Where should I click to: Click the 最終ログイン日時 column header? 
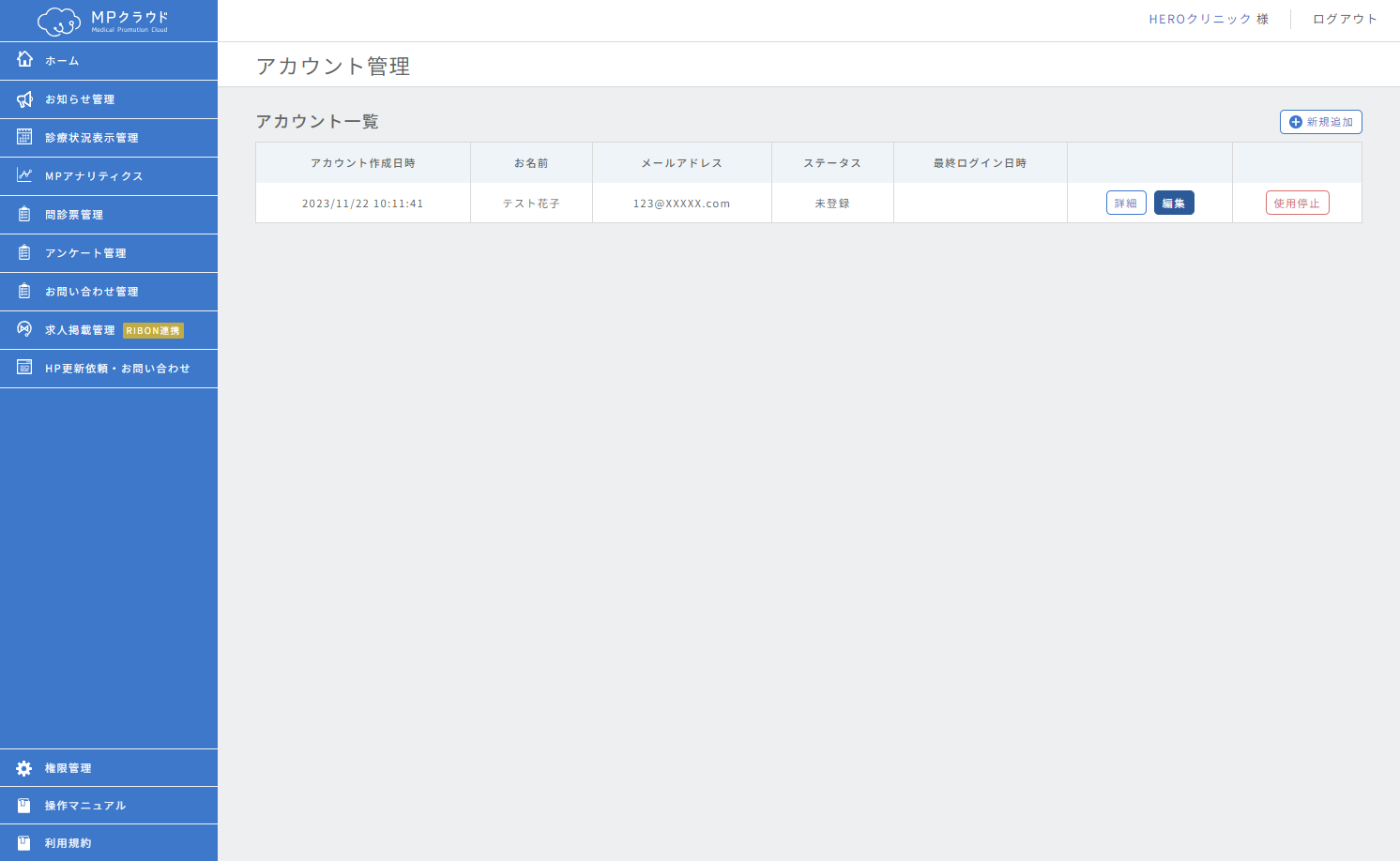point(980,163)
